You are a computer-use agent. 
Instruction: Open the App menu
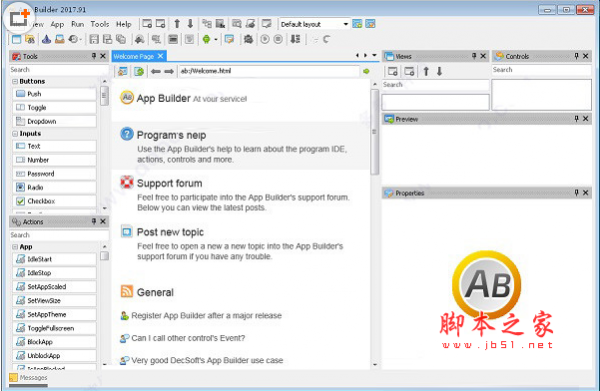[x=57, y=24]
